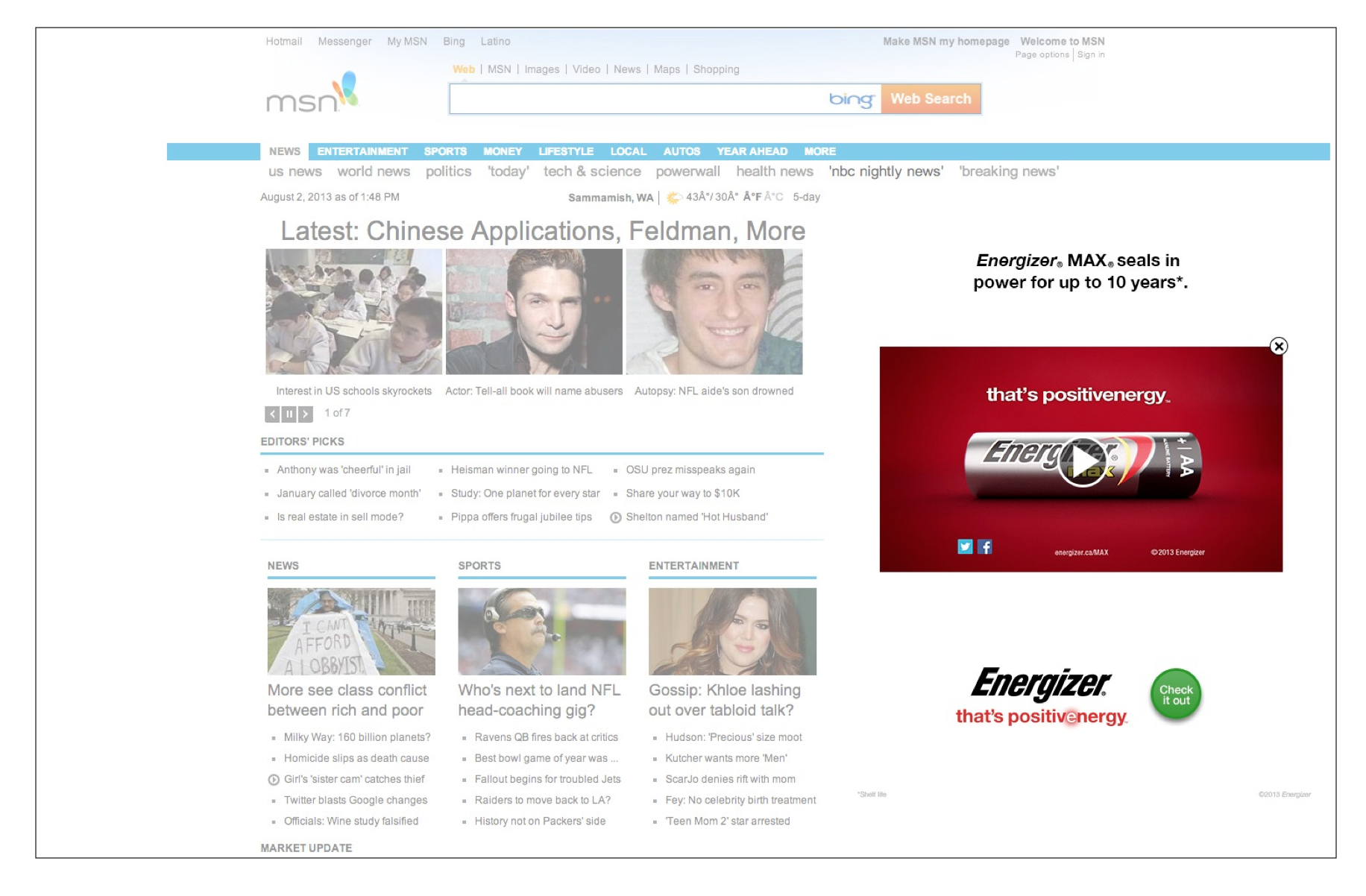1366x896 pixels.
Task: Open 'tech & science' subcategory
Action: pos(592,171)
